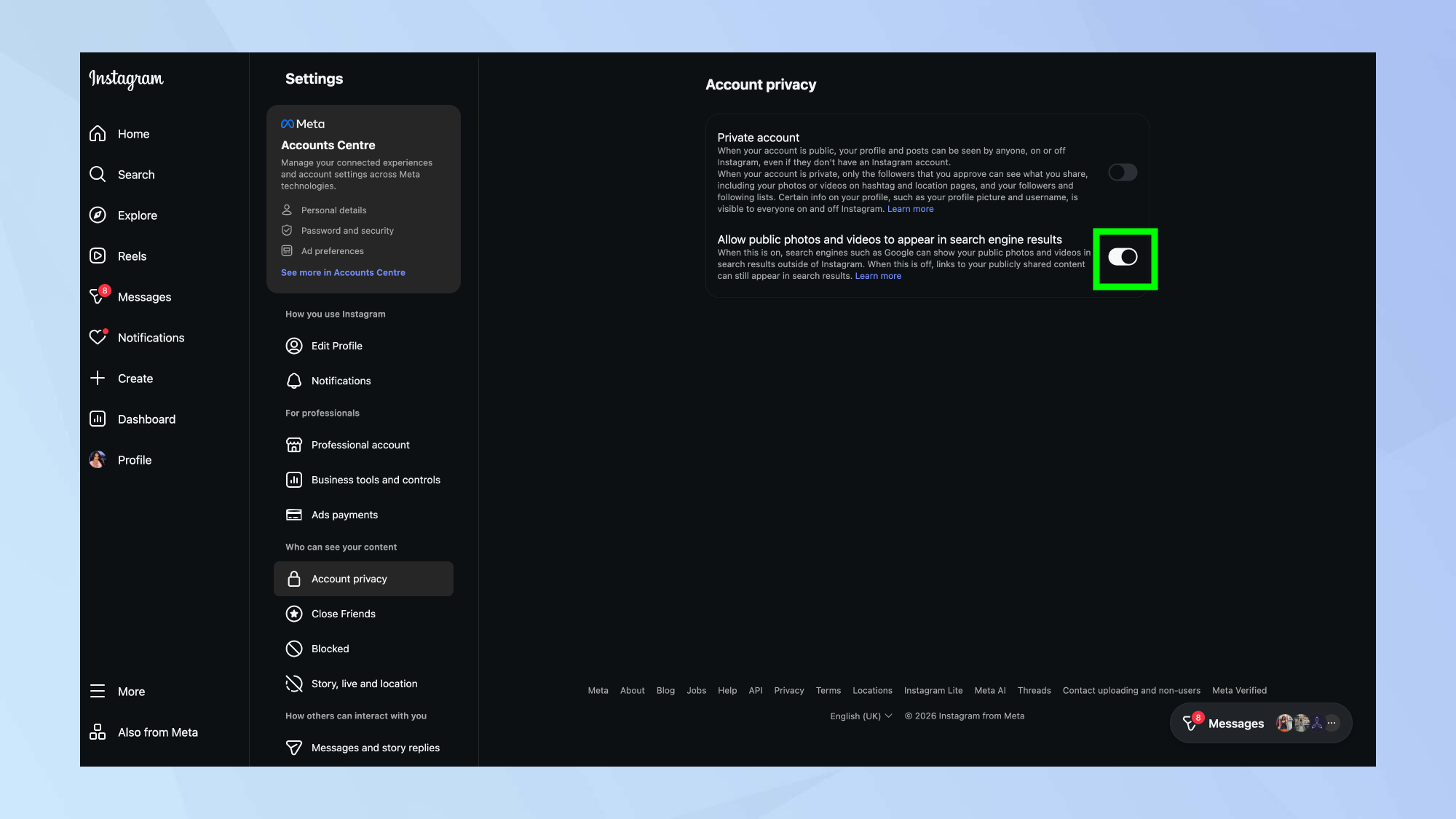The image size is (1456, 819).
Task: Click the Profile avatar thumbnail
Action: click(x=98, y=460)
